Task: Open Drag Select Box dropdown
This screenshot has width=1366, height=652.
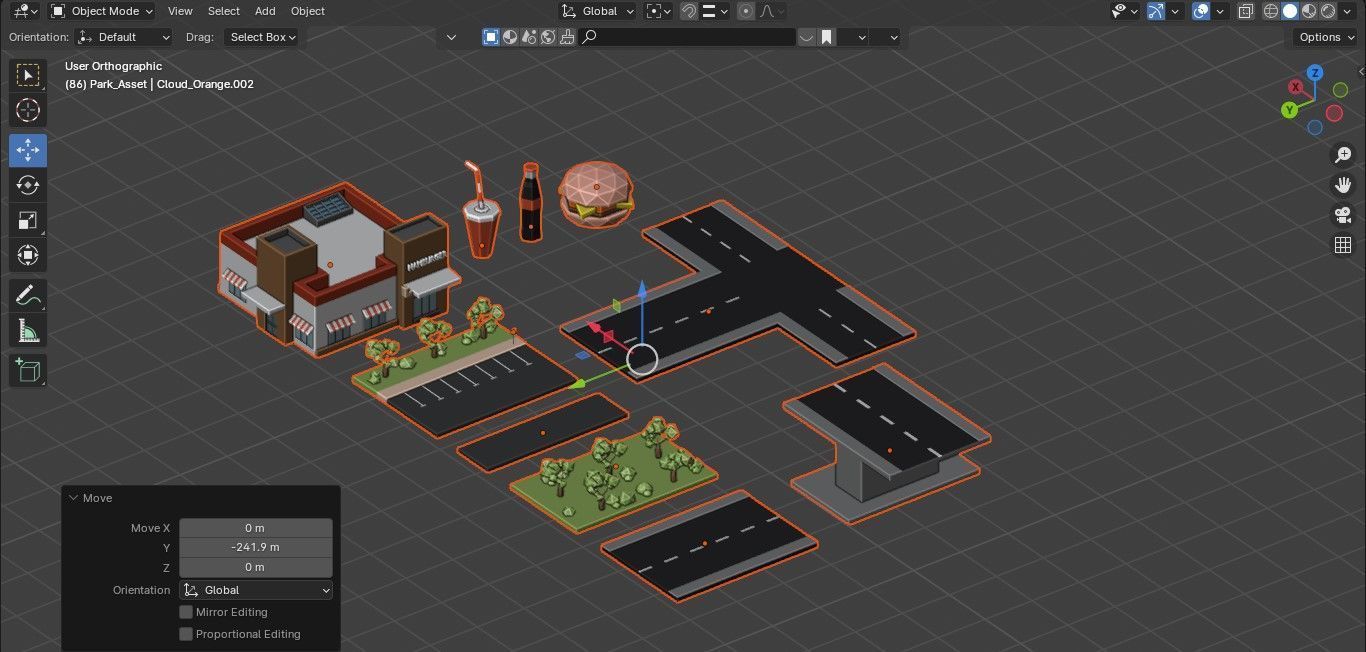Action: tap(260, 37)
